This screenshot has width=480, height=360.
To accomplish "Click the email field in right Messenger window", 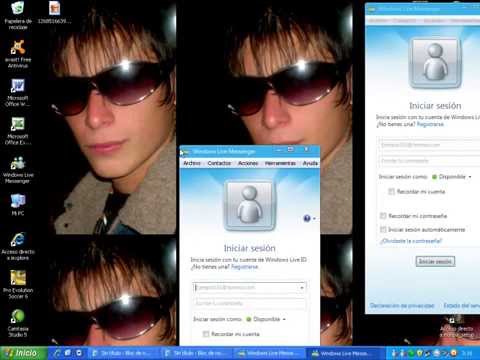I will (x=429, y=145).
